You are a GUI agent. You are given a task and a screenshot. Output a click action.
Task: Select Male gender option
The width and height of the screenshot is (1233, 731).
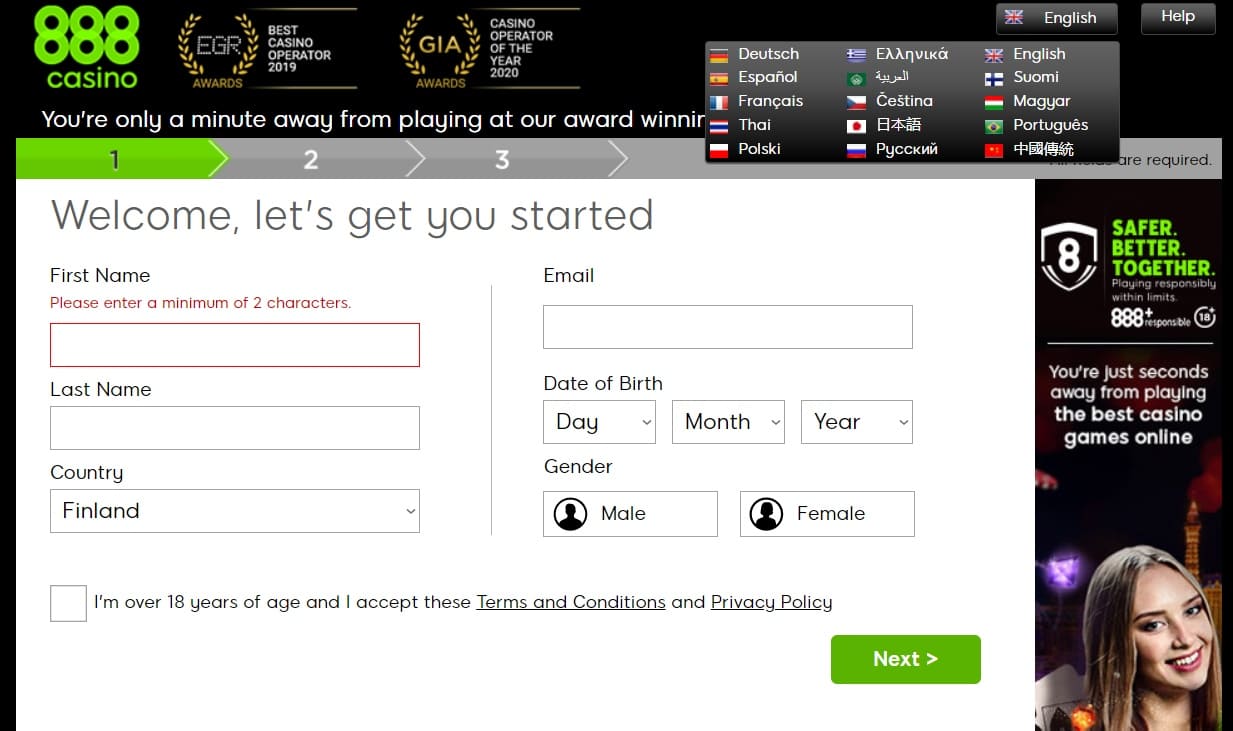click(630, 514)
